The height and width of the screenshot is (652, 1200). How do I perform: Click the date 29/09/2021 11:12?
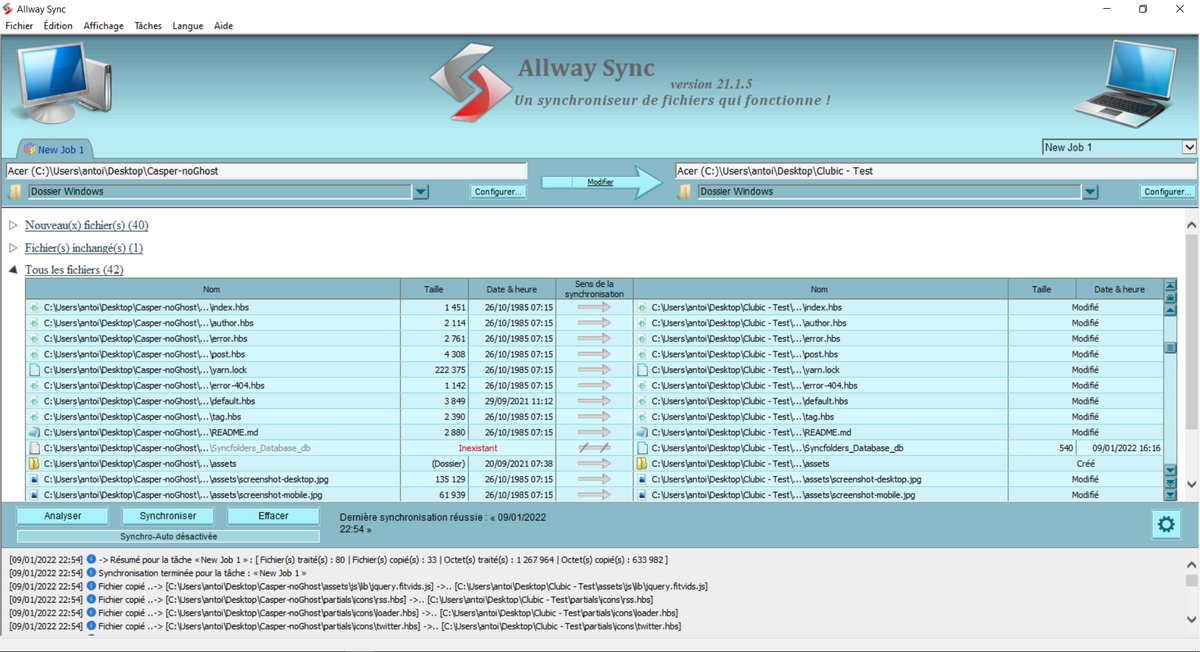(x=518, y=401)
